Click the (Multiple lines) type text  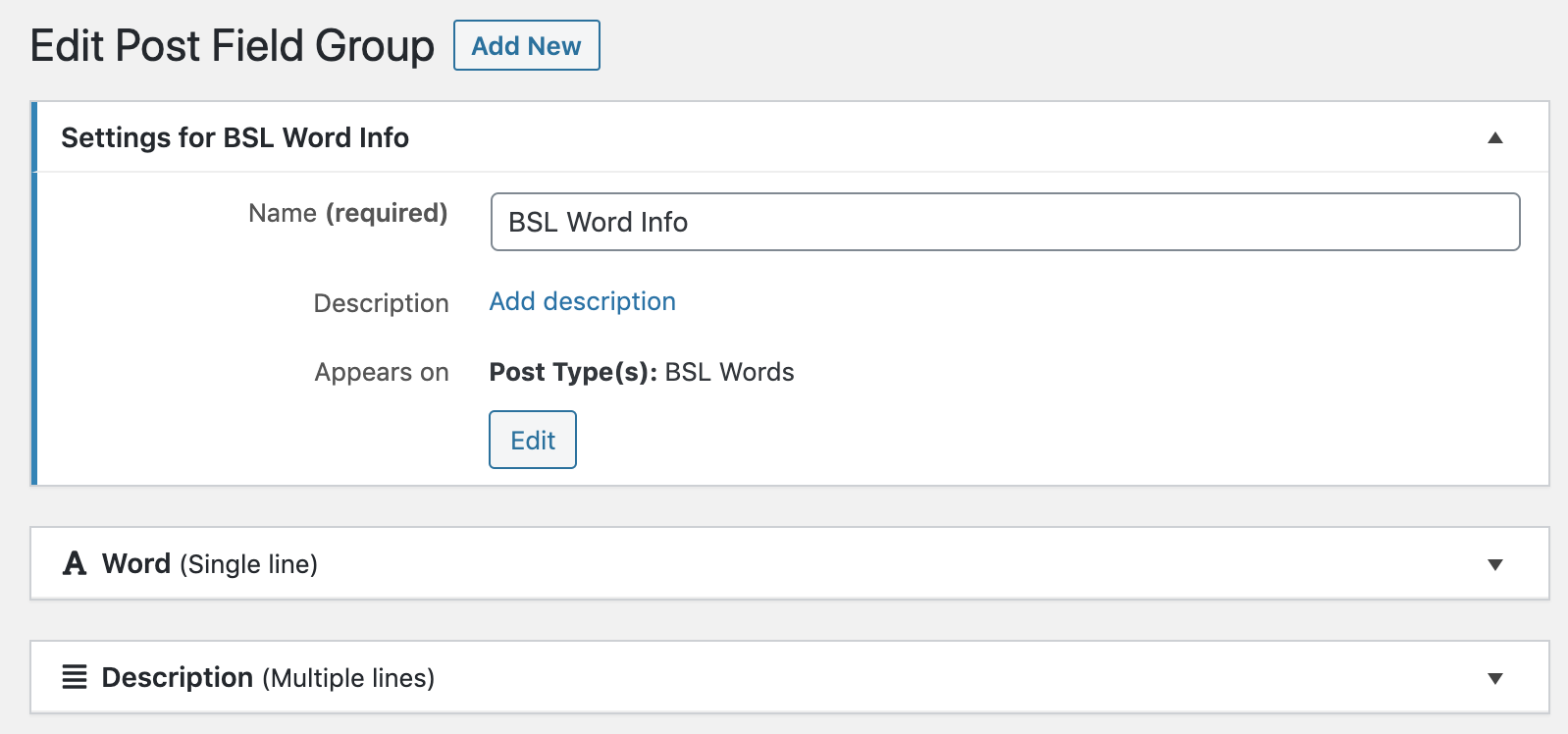(347, 678)
